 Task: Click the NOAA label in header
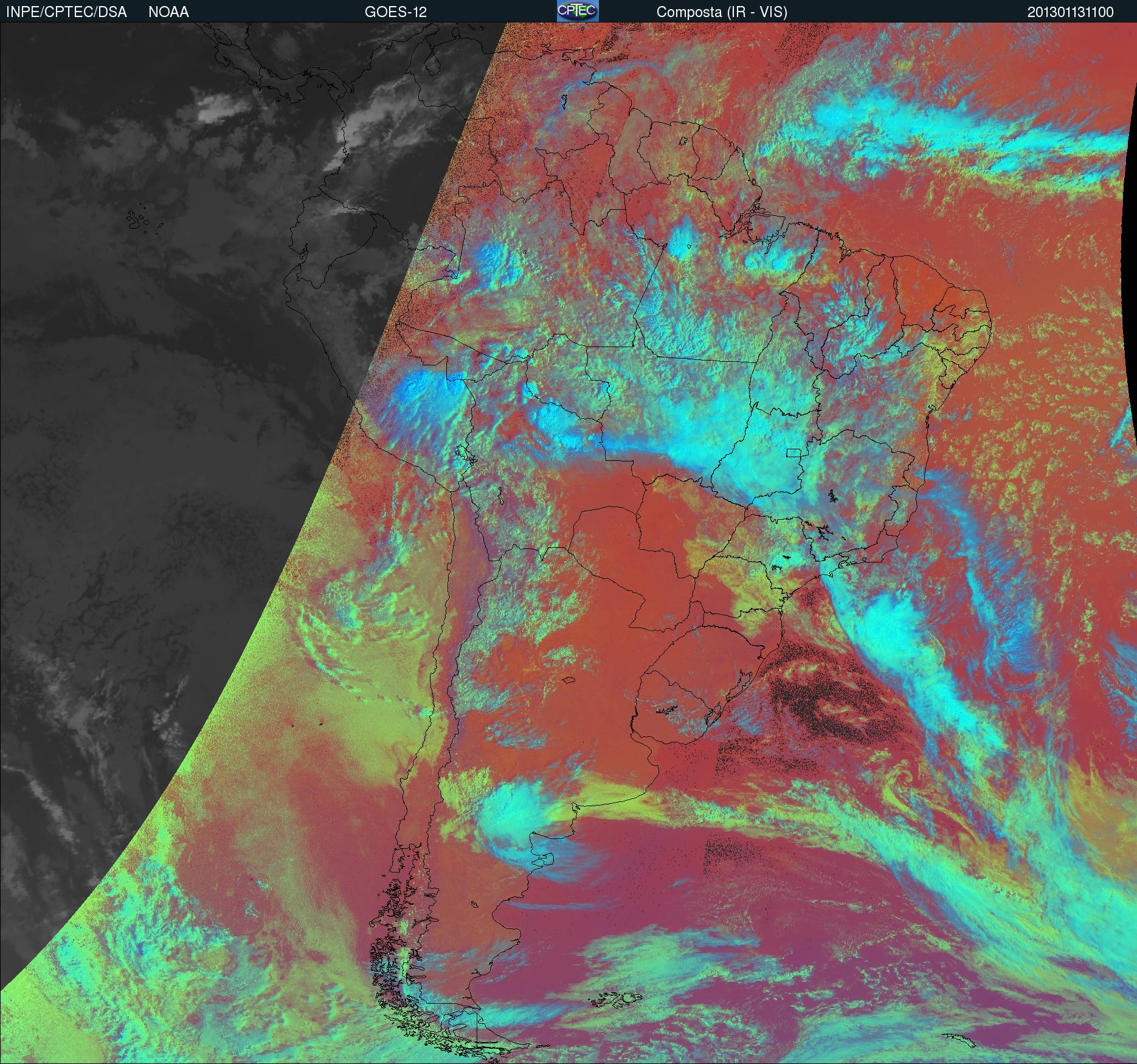pyautogui.click(x=168, y=12)
